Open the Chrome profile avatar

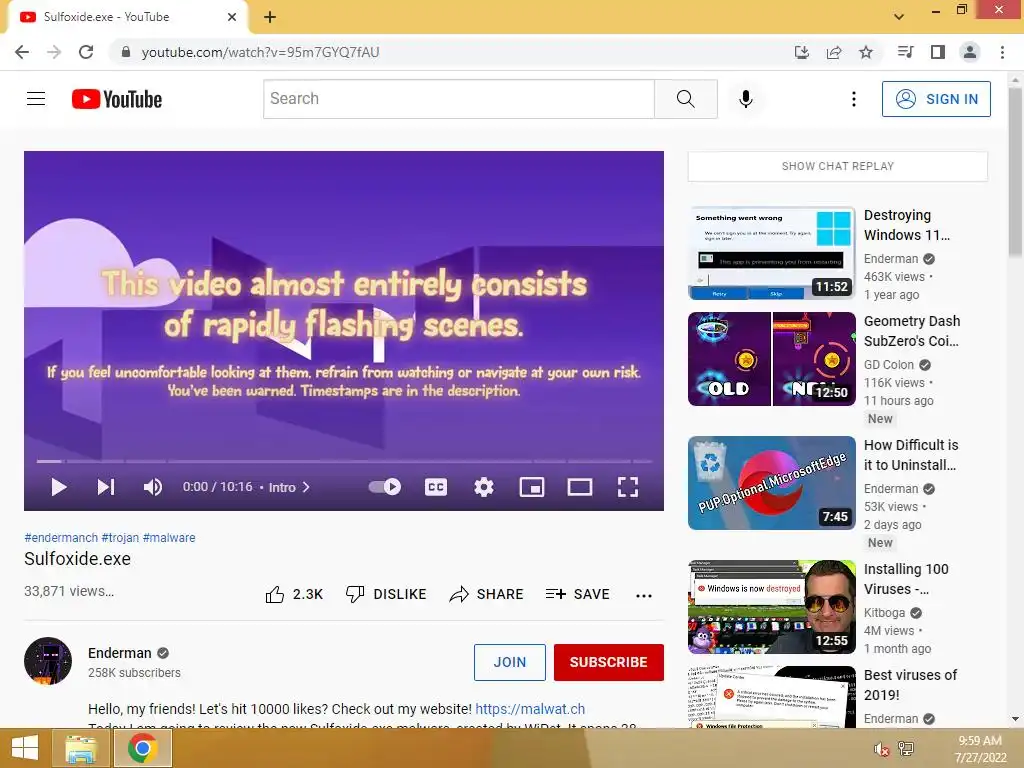(970, 52)
